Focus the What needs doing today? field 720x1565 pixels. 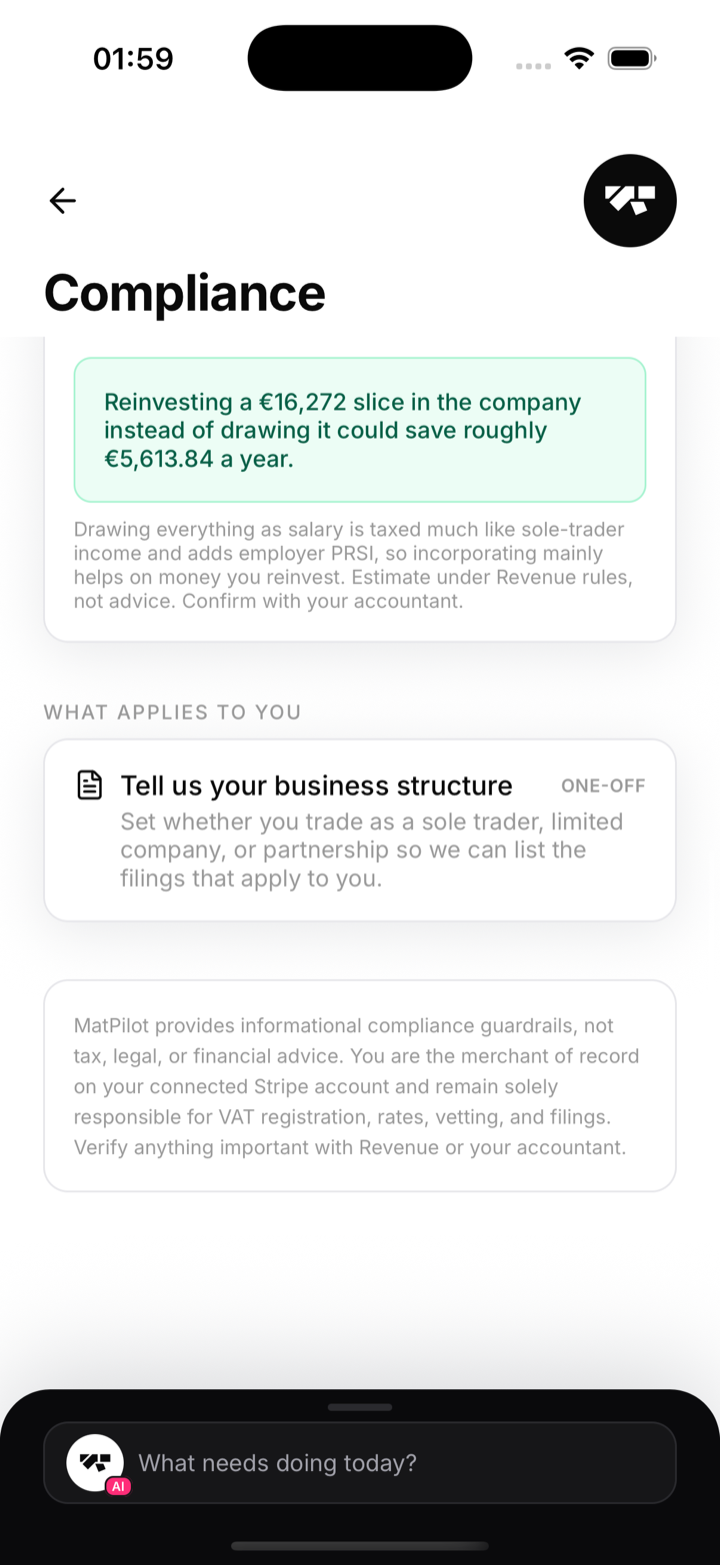(360, 1462)
